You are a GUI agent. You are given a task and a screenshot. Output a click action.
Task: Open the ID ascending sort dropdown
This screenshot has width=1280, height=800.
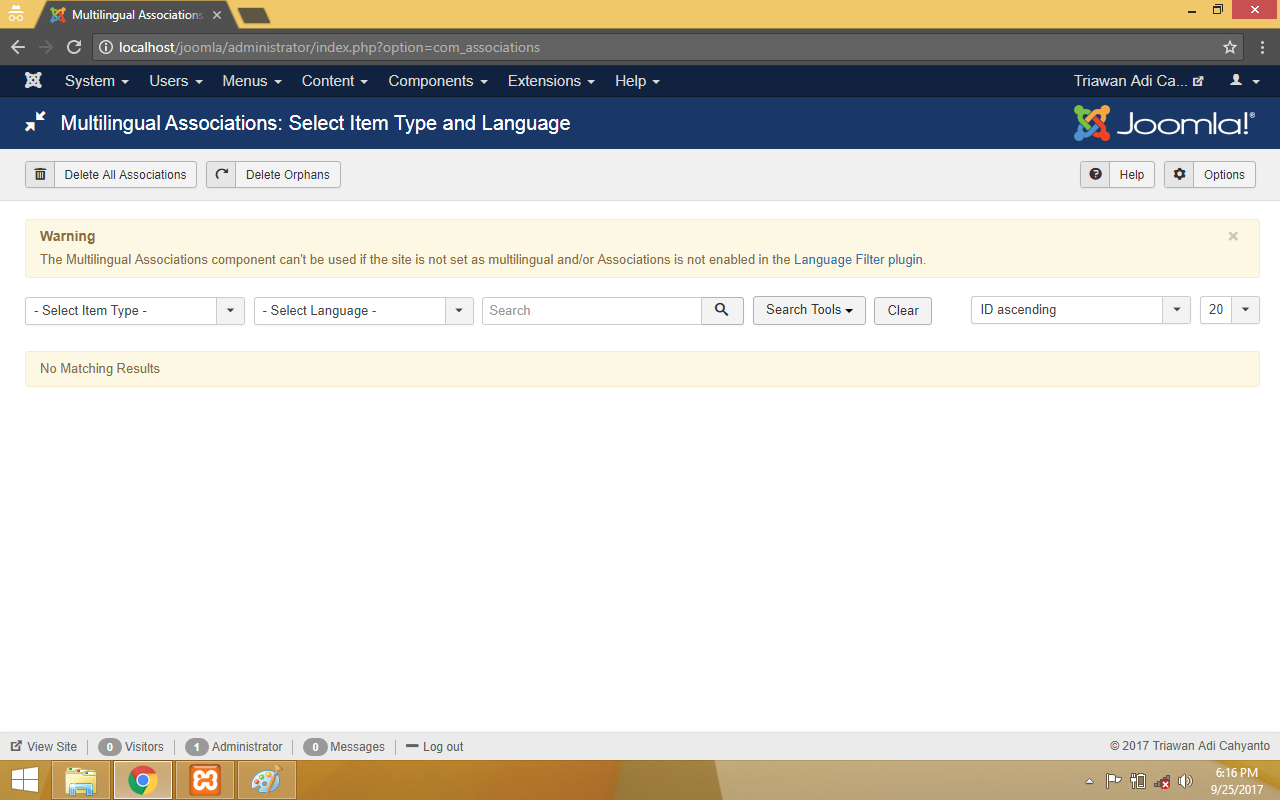point(1080,310)
